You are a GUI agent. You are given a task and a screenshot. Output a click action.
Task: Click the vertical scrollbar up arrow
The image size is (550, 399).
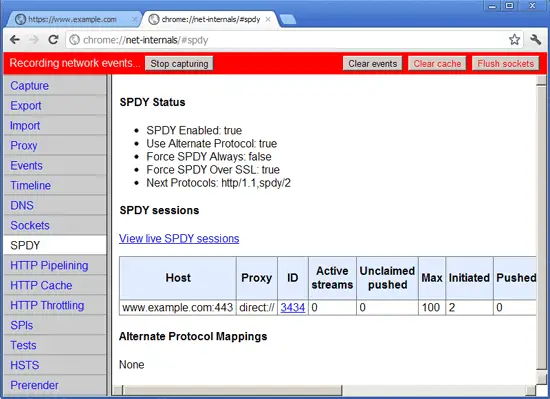pos(541,80)
